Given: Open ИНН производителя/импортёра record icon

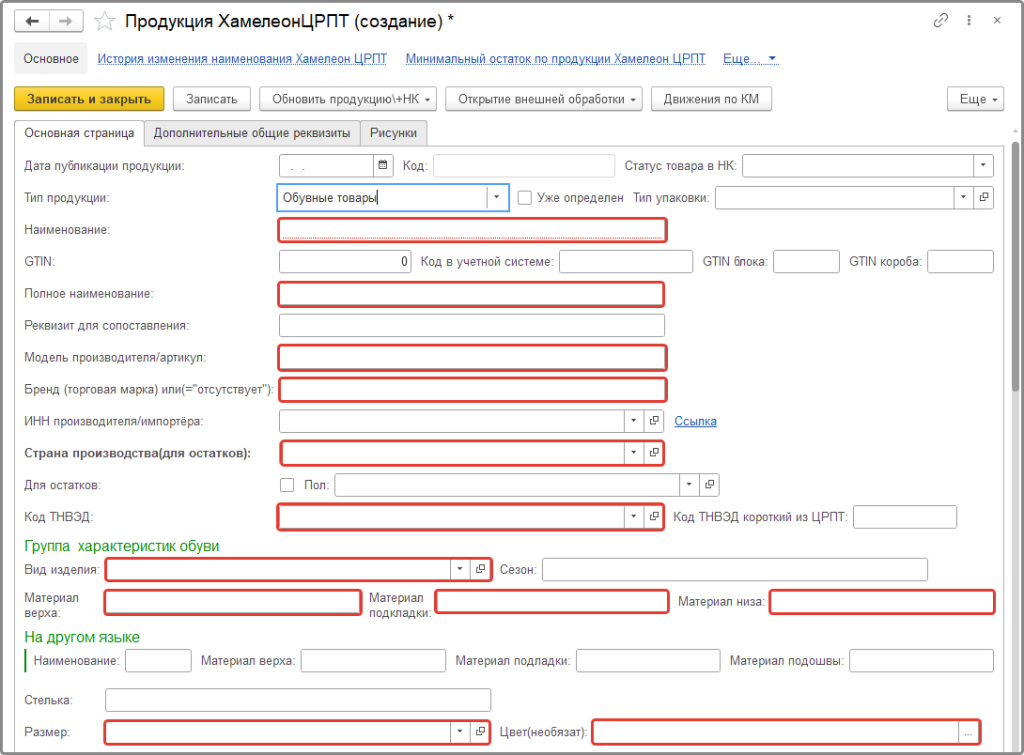Looking at the screenshot, I should (654, 421).
